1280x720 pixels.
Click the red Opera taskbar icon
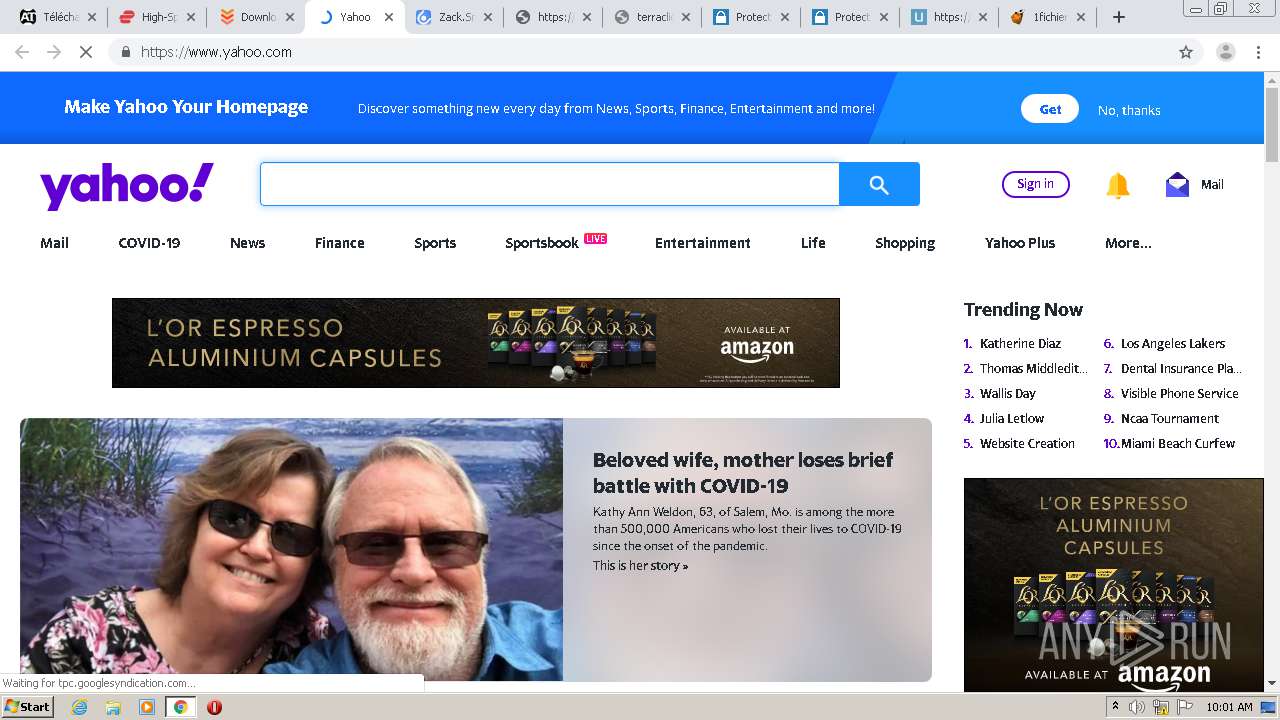(x=214, y=707)
